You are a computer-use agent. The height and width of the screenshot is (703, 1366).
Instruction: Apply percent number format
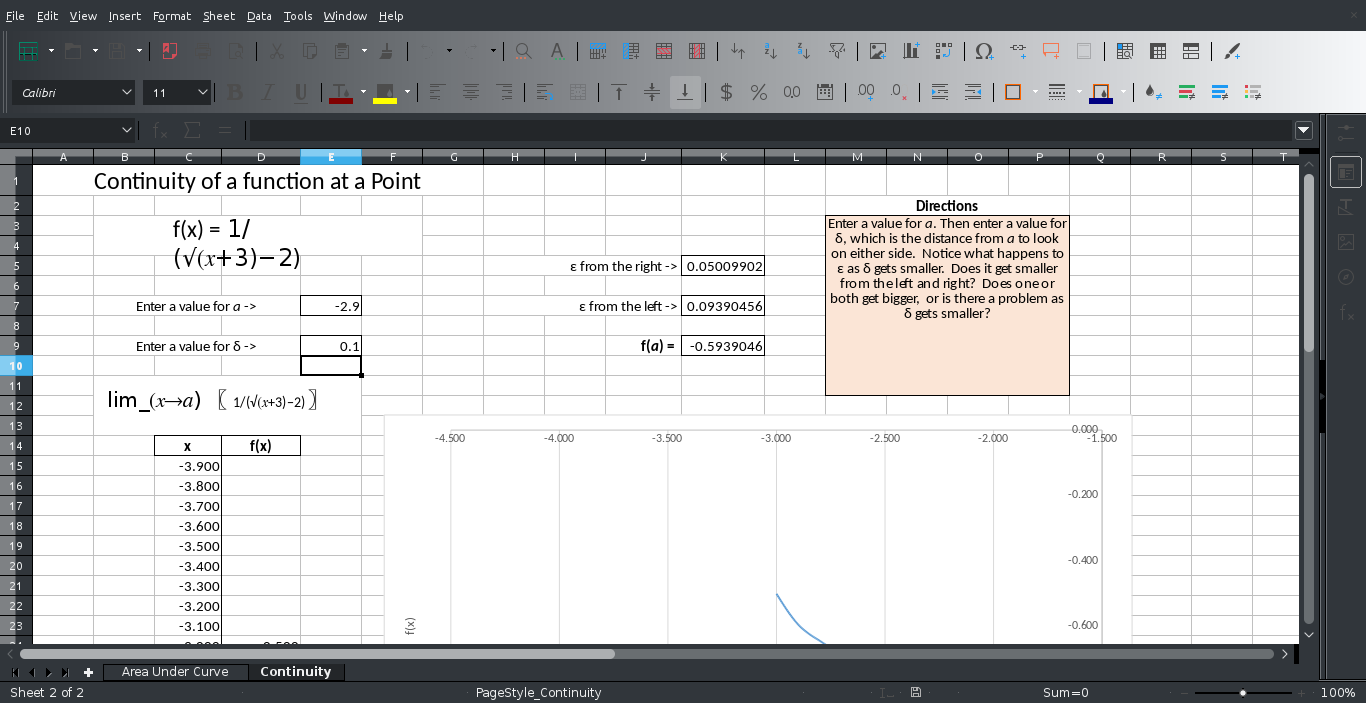point(759,93)
